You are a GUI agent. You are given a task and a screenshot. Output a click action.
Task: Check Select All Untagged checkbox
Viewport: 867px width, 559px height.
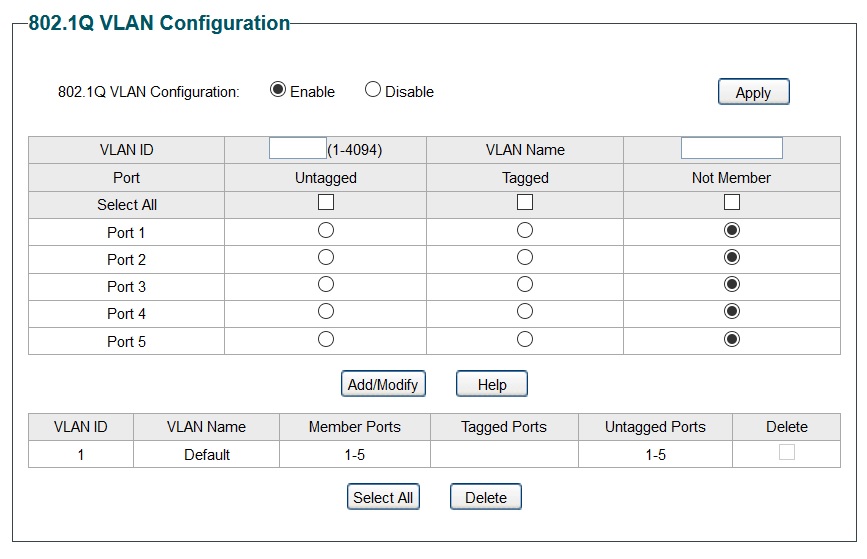tap(325, 203)
